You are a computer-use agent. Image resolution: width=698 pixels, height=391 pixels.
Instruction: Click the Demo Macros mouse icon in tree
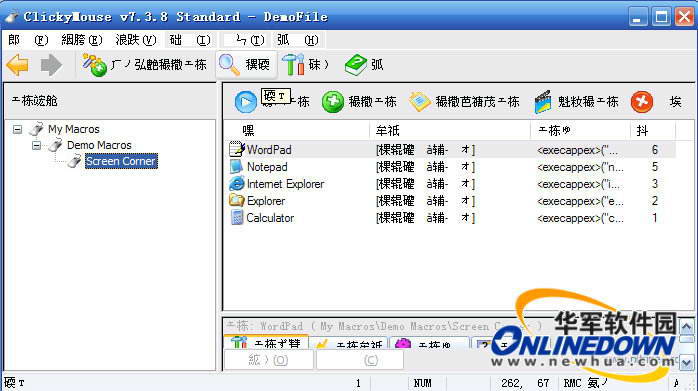point(55,145)
